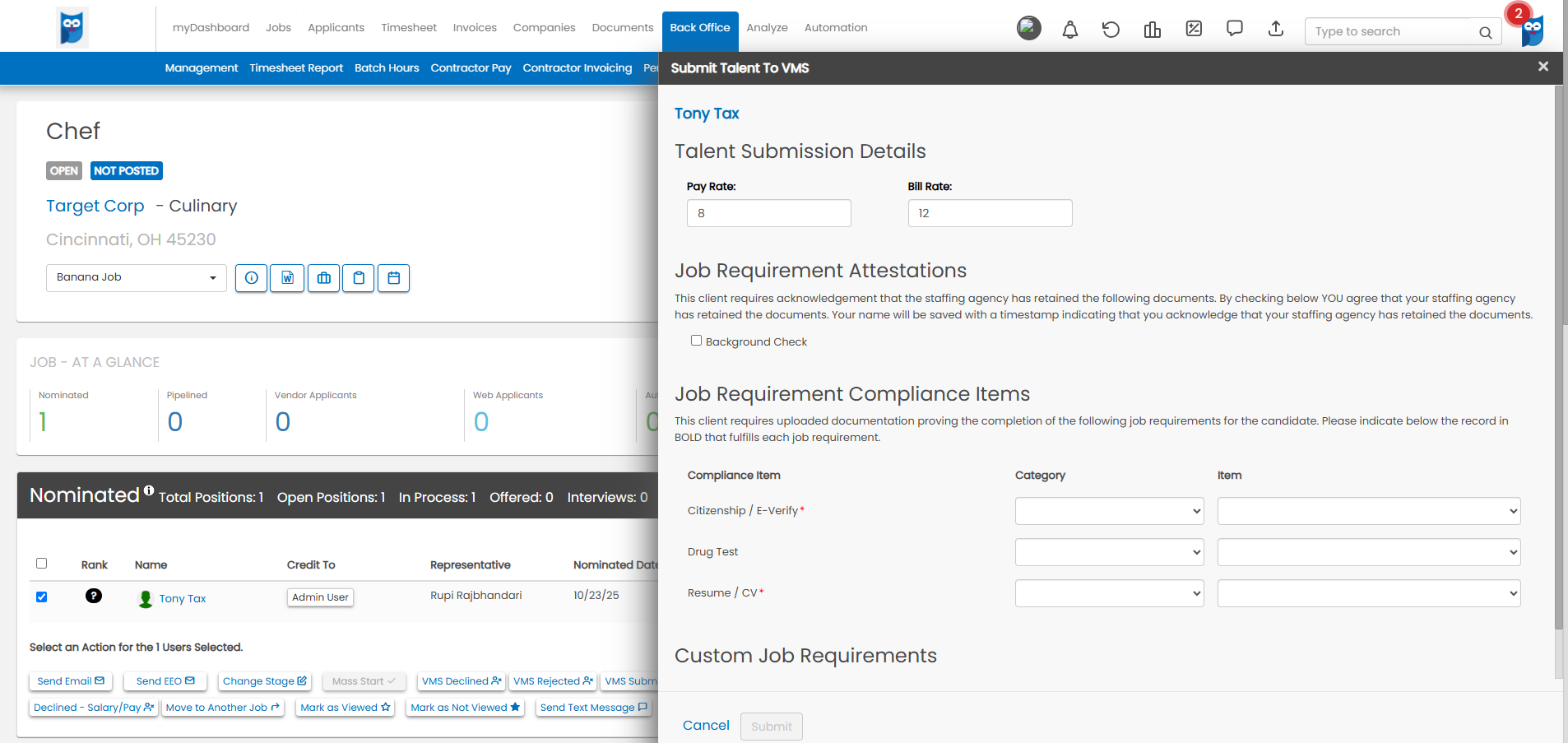Toggle the select-all checkbox in Nominated table

(x=41, y=564)
